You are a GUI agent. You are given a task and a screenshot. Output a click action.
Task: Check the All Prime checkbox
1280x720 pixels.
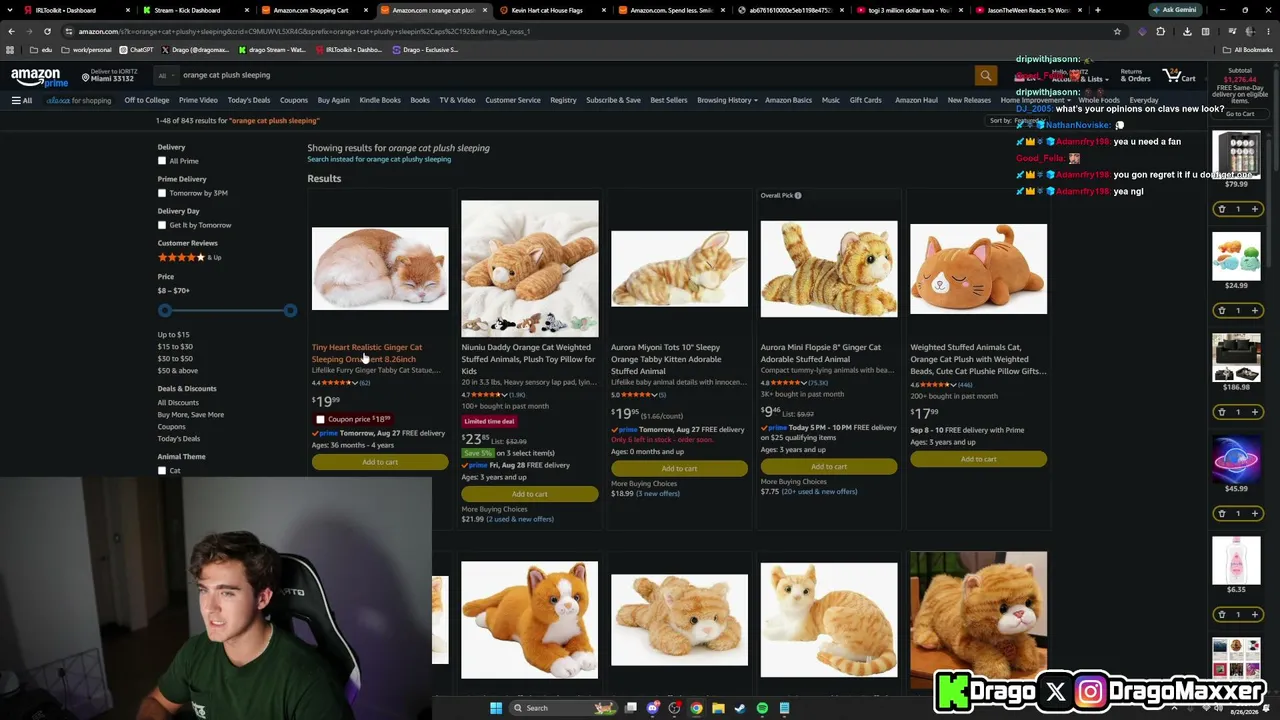tap(162, 161)
